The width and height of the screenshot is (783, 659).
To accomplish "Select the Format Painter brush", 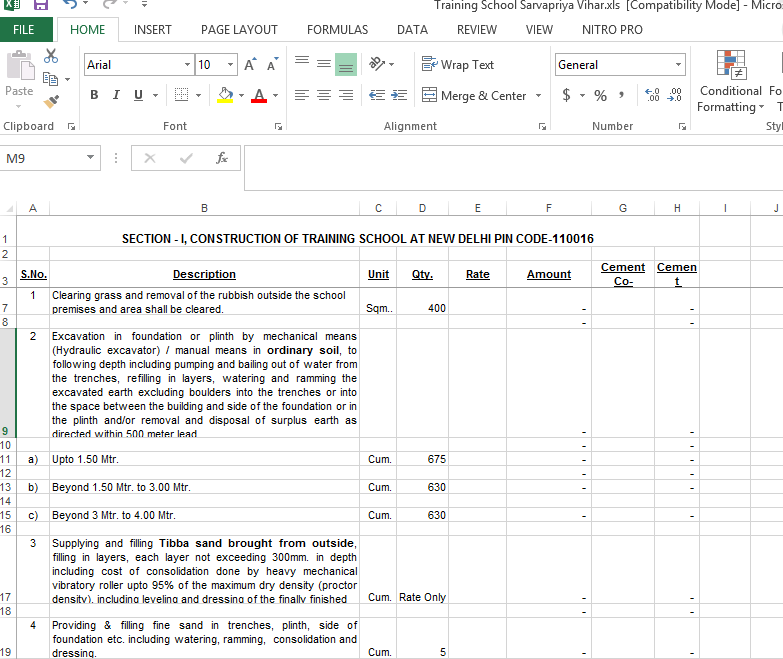I will (x=51, y=101).
